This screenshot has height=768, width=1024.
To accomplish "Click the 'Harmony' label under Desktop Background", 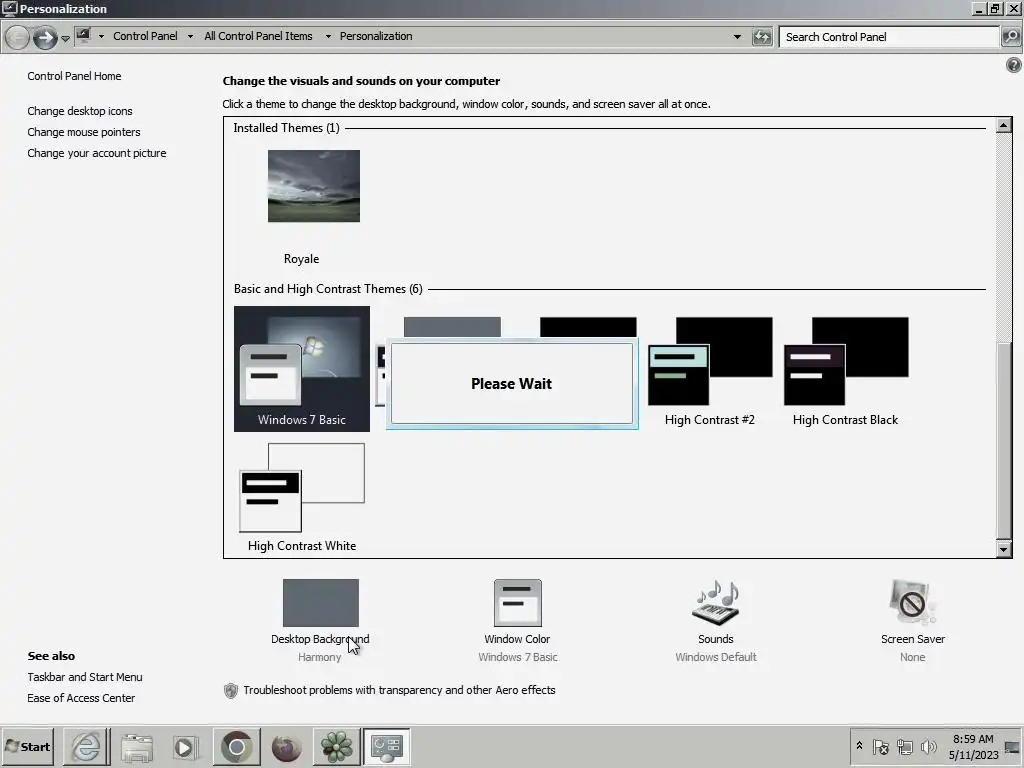I will coord(319,657).
